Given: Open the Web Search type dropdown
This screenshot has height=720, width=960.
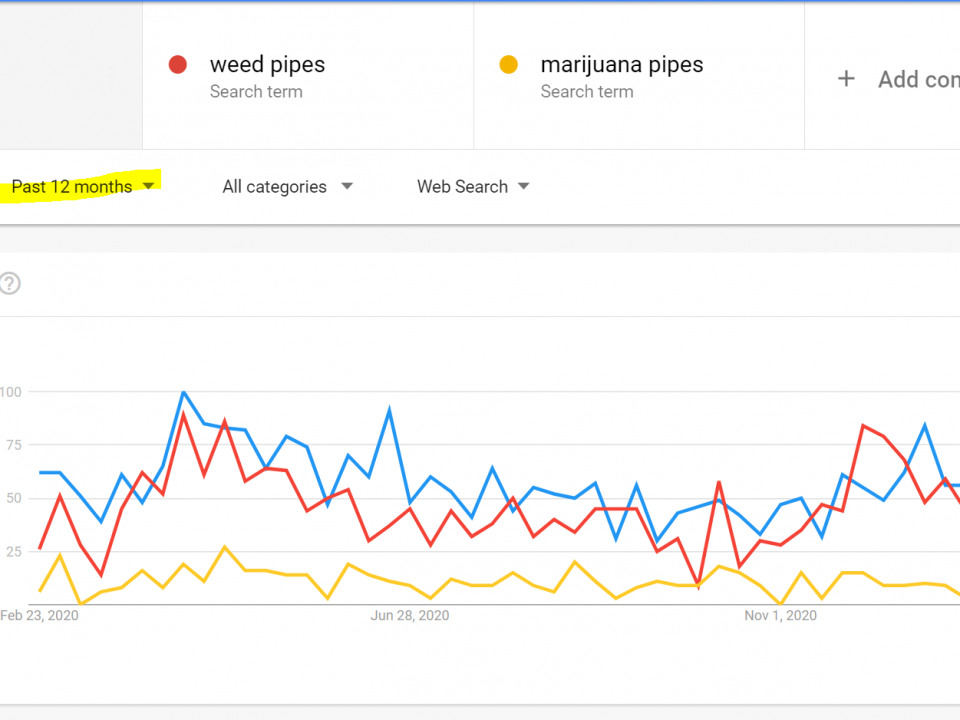Looking at the screenshot, I should click(x=462, y=186).
